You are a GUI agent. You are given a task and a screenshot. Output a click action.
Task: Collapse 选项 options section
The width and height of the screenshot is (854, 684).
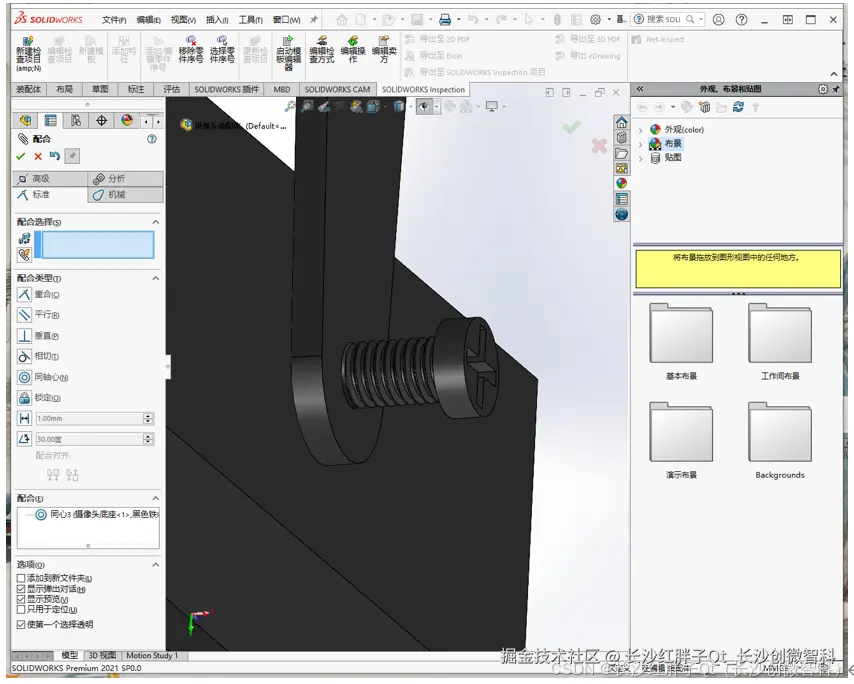tap(156, 564)
